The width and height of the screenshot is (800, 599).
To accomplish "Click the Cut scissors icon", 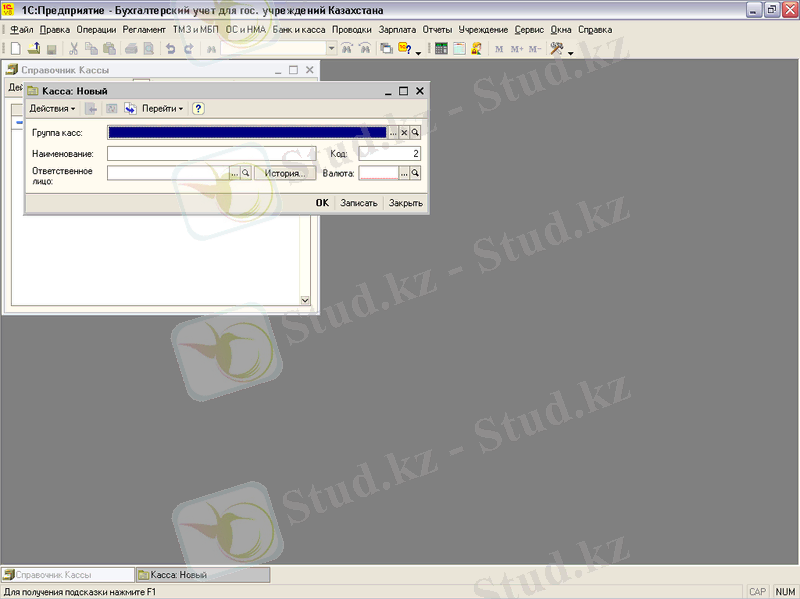I will tap(73, 48).
